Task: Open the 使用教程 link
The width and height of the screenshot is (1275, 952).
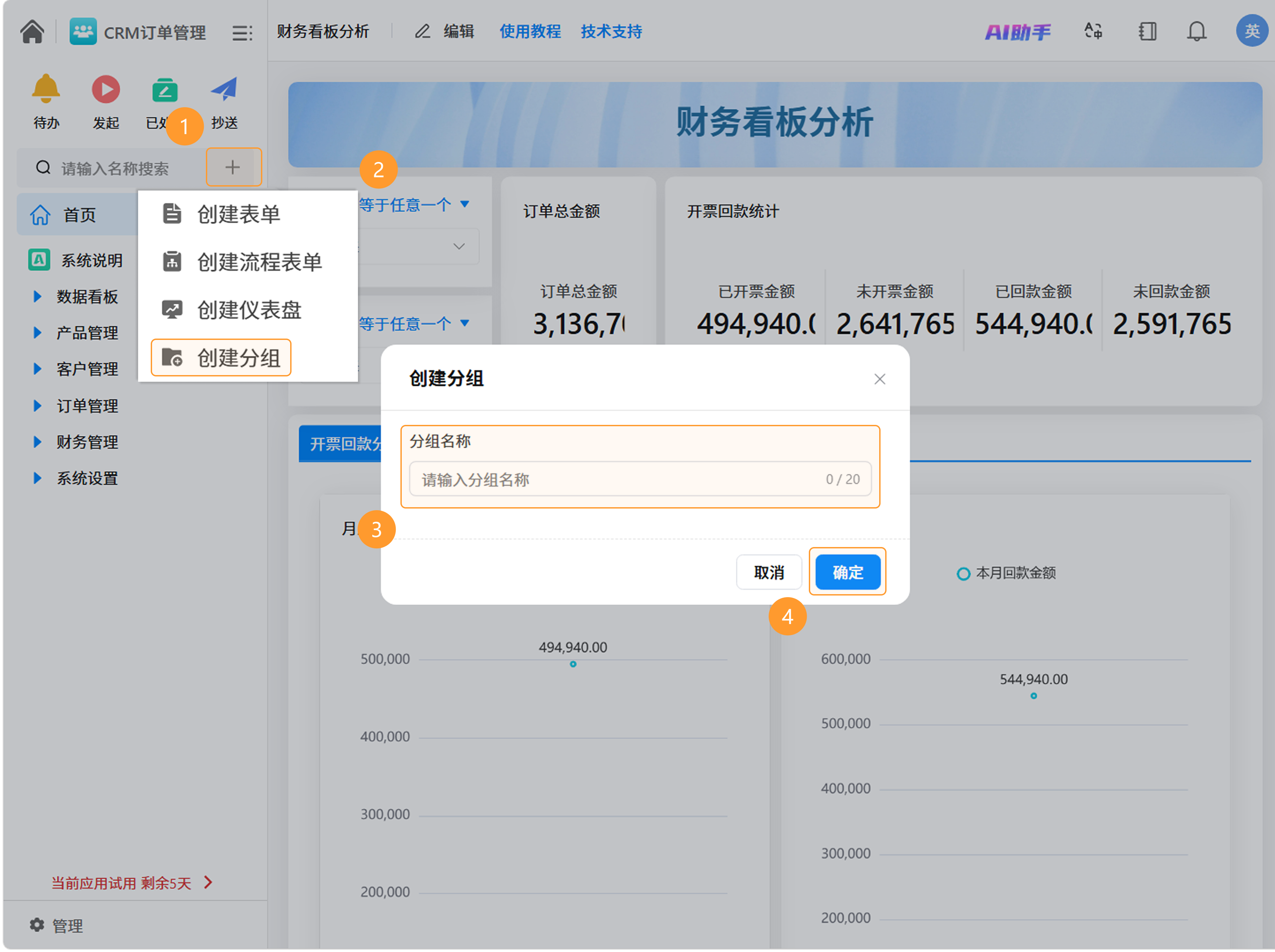Action: [x=530, y=31]
